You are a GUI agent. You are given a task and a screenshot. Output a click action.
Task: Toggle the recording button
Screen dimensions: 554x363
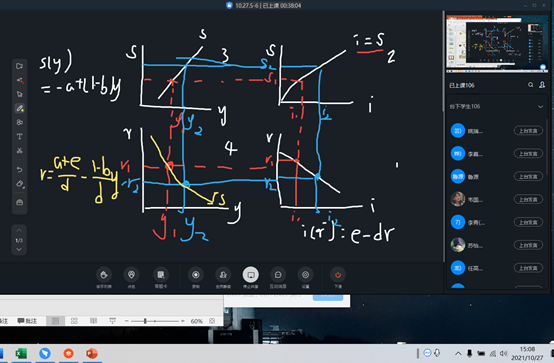196,275
